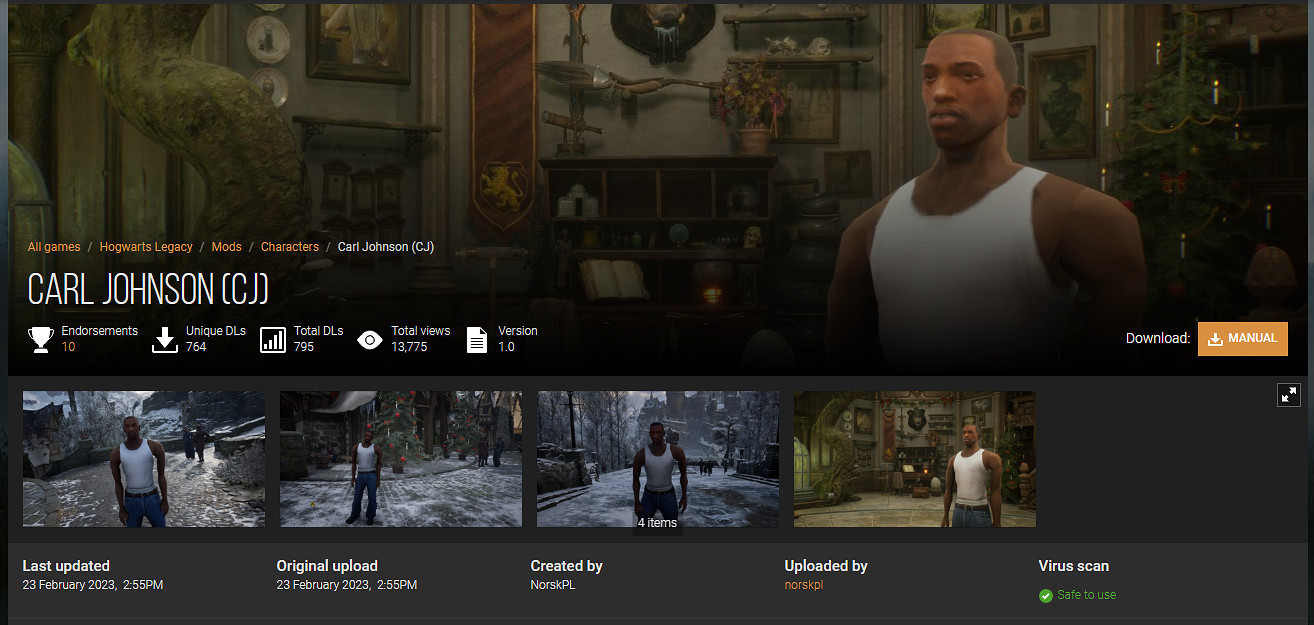Click the Endorsements trophy icon

pos(41,340)
